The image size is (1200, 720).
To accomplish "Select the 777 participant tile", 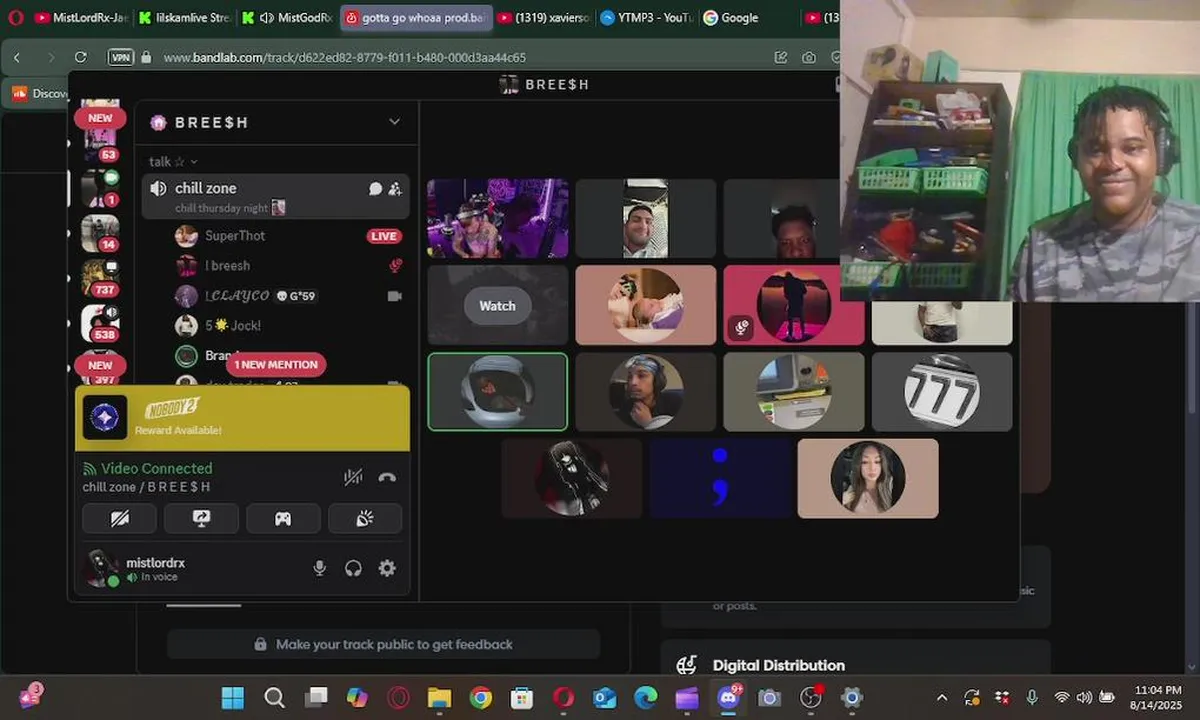I will click(x=942, y=392).
